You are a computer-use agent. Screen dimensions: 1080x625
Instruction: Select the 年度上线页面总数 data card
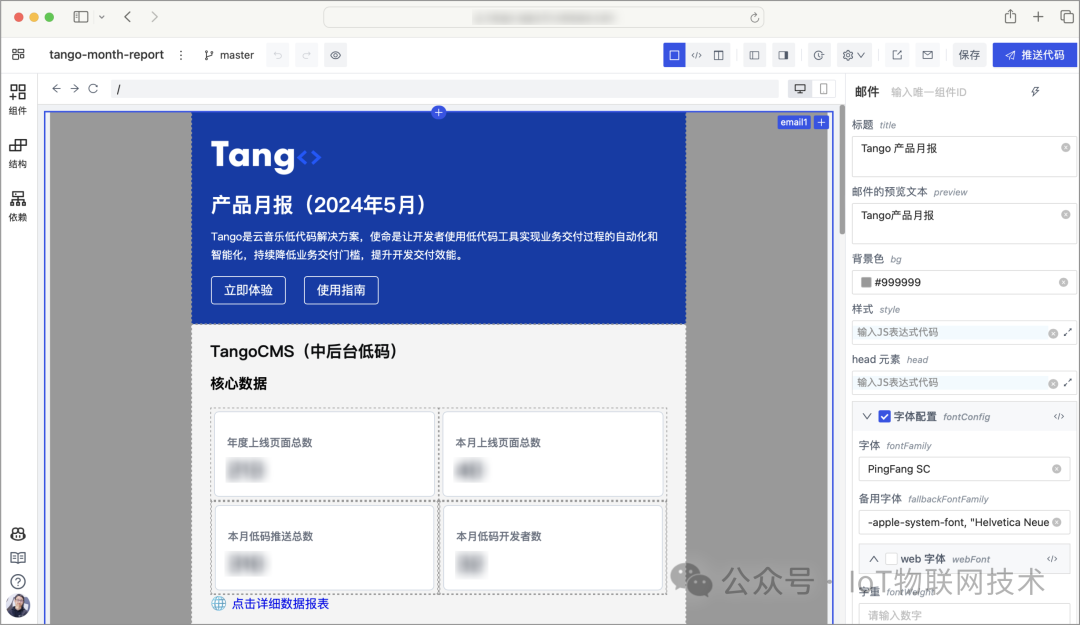click(x=324, y=453)
